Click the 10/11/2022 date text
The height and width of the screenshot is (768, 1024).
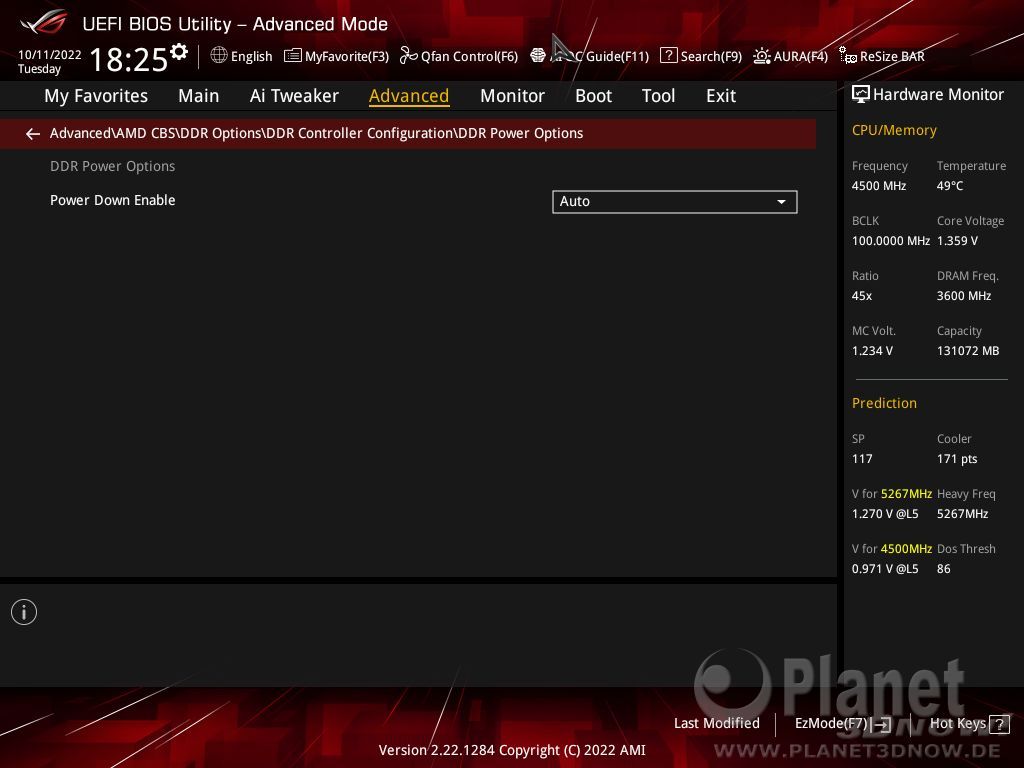(50, 55)
